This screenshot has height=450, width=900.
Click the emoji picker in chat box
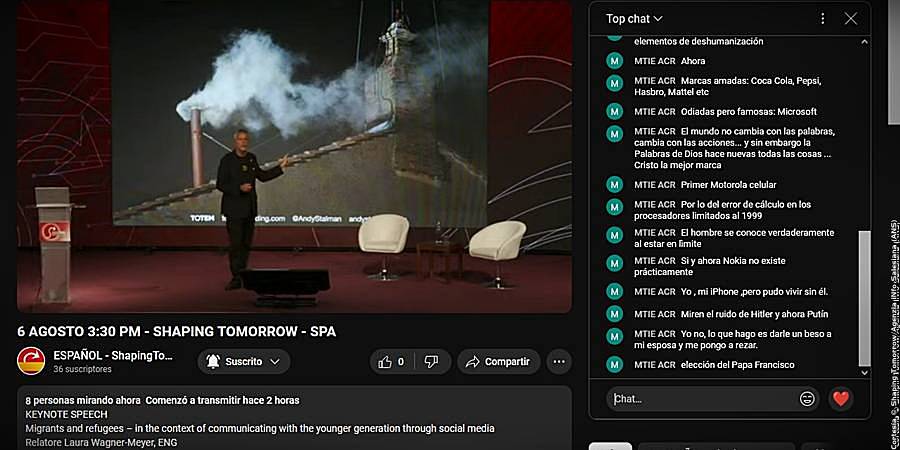pos(807,399)
